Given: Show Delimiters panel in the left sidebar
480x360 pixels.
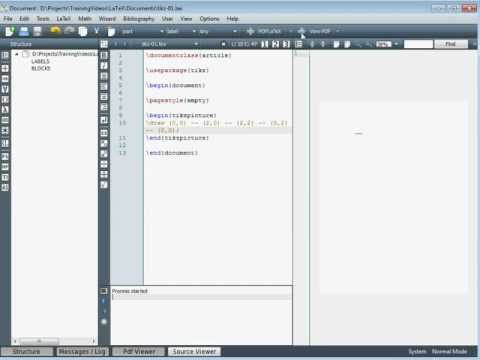Looking at the screenshot, I should (5, 99).
